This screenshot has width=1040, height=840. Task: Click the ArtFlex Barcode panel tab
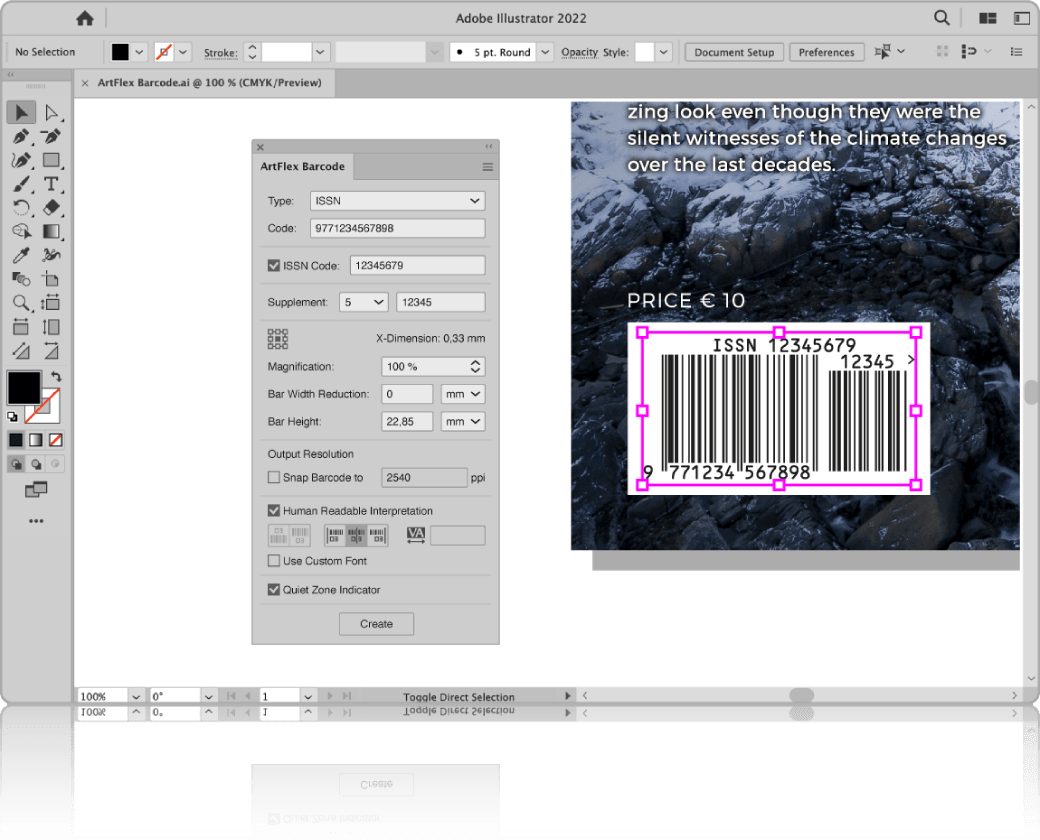tap(302, 167)
